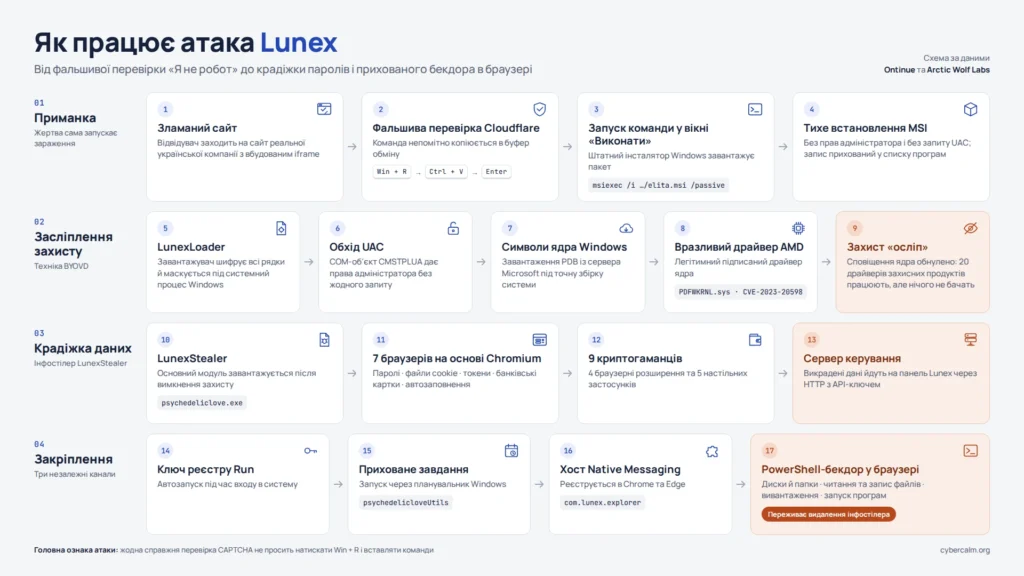The width and height of the screenshot is (1024, 576).
Task: Click the Обхід UAC card title
Action: coord(356,247)
